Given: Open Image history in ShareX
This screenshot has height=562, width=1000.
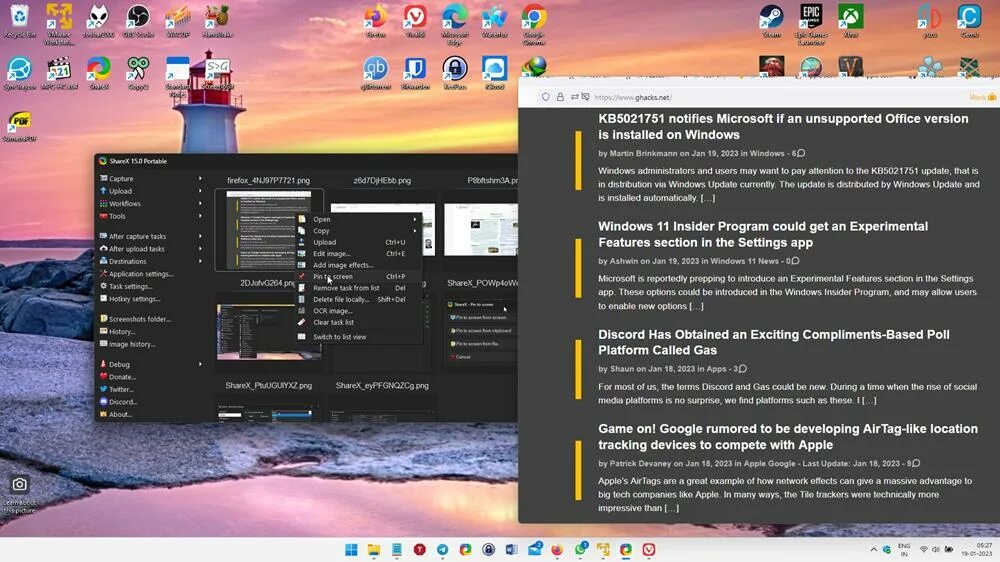Looking at the screenshot, I should pos(128,344).
